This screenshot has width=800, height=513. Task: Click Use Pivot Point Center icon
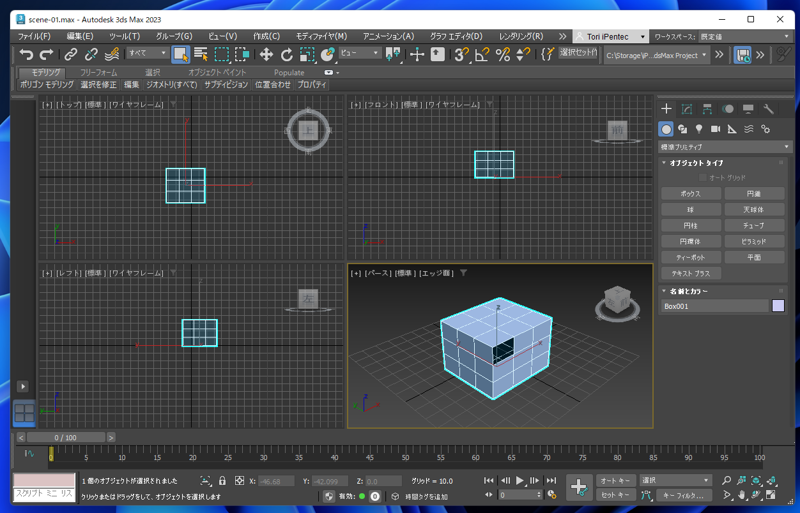tap(393, 54)
